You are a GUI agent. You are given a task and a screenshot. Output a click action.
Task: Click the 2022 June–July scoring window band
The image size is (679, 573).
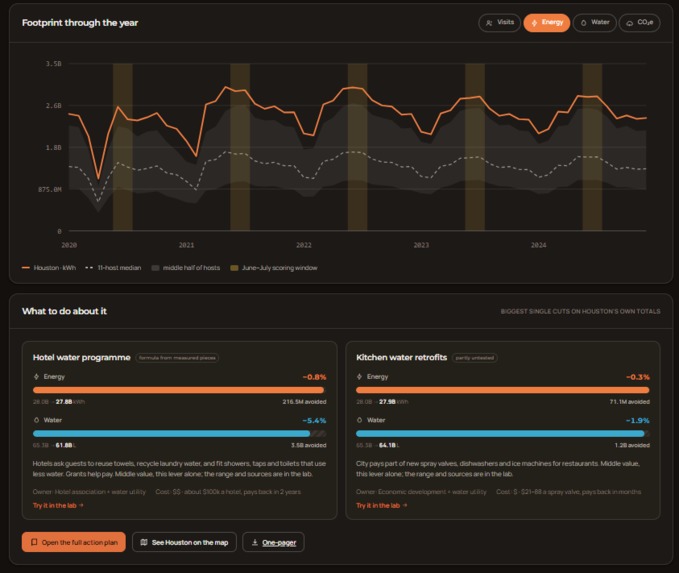pos(357,147)
